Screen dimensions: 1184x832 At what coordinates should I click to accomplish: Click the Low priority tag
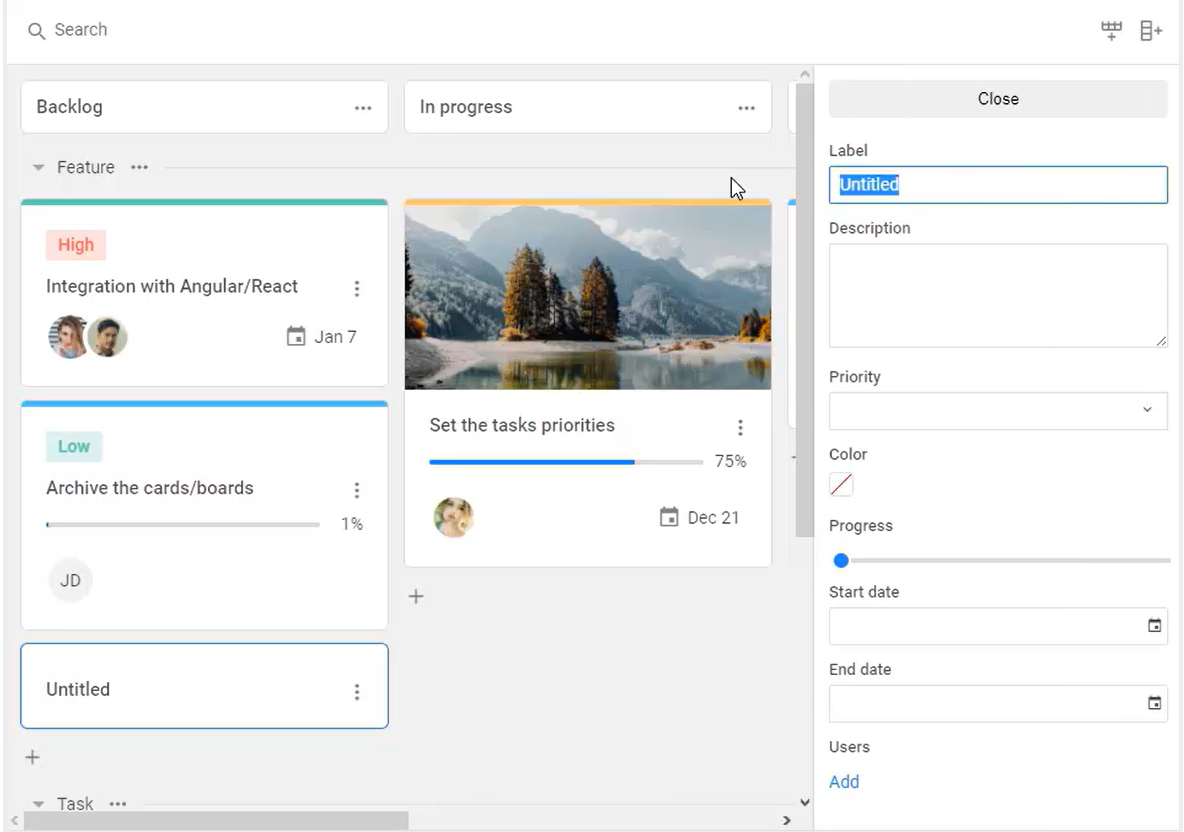point(74,446)
